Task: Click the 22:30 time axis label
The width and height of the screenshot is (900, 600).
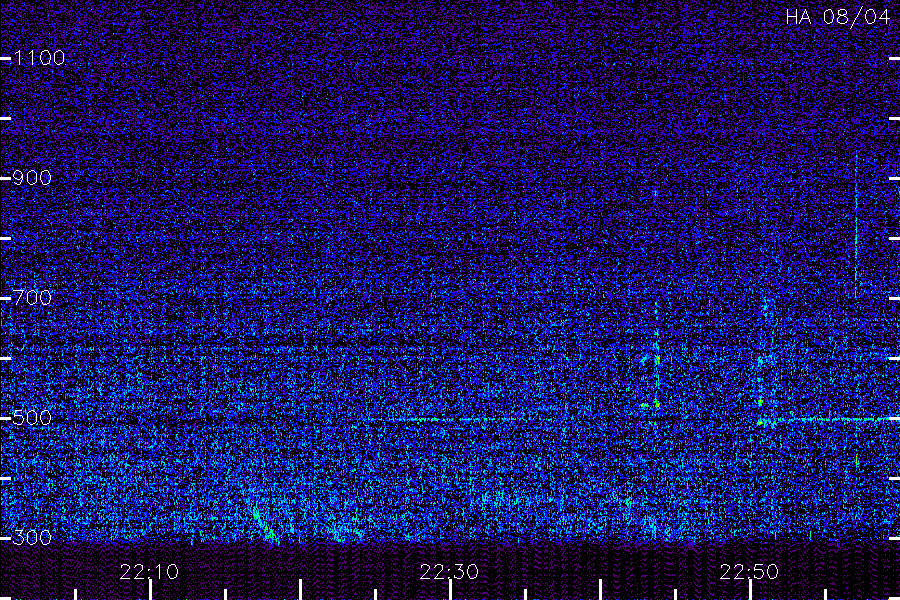Action: (x=449, y=572)
